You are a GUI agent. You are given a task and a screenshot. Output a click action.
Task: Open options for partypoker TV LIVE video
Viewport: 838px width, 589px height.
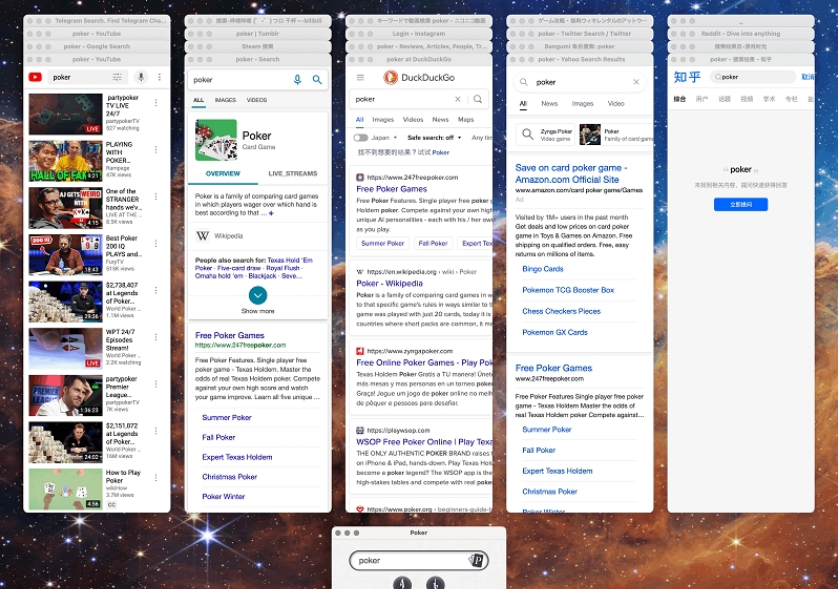tap(156, 103)
